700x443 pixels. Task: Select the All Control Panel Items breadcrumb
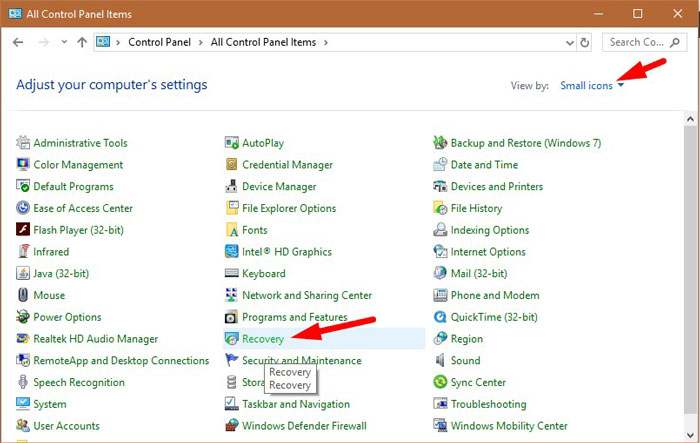tap(263, 42)
